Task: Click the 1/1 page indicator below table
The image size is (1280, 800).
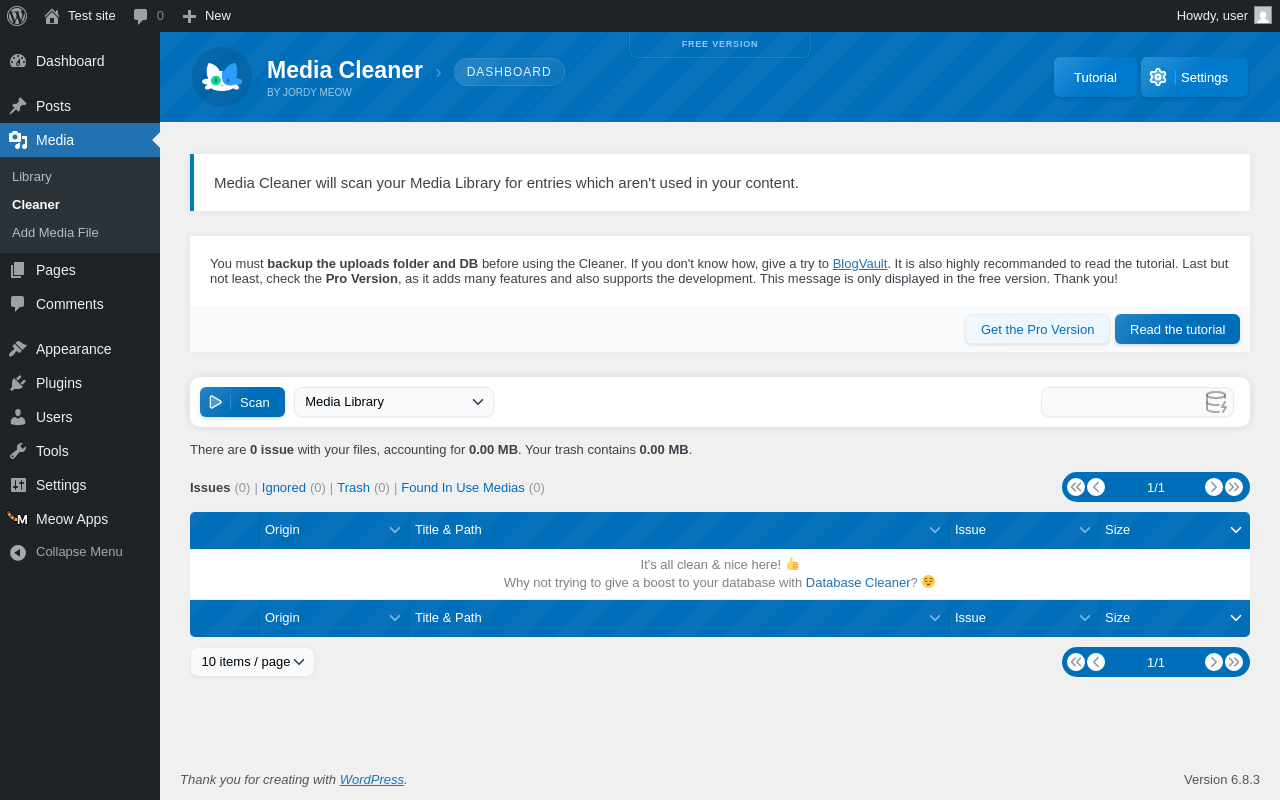Action: coord(1156,663)
